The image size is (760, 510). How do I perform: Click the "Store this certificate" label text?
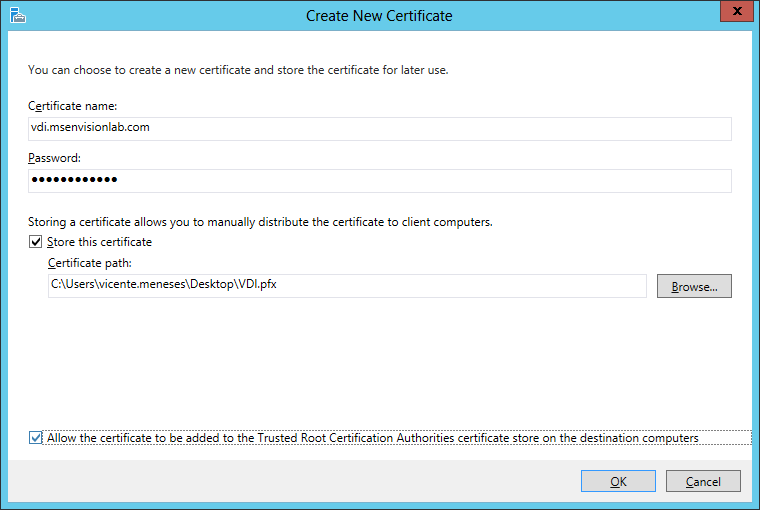pos(100,242)
